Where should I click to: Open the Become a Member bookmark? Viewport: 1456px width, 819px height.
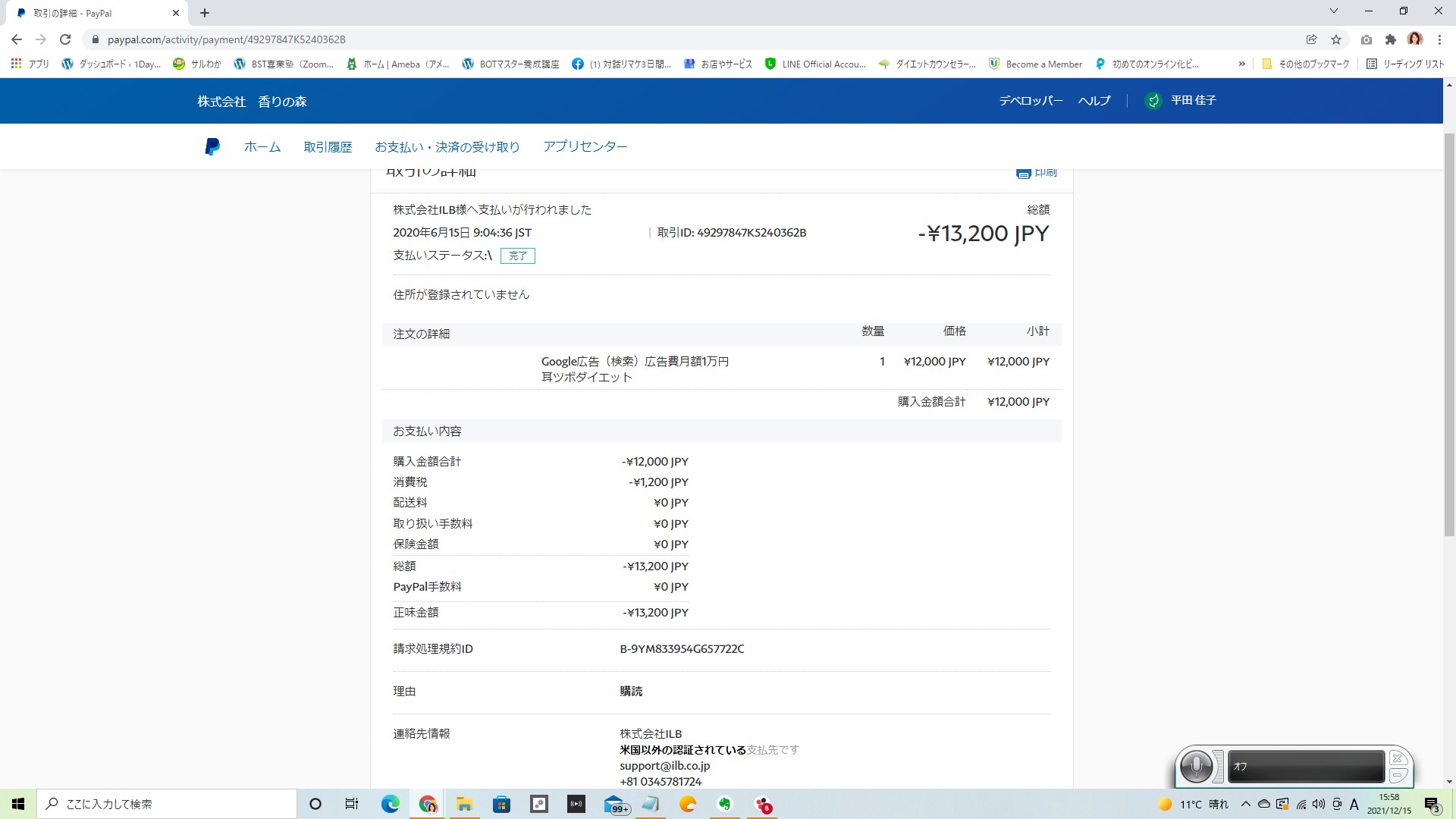[x=1035, y=64]
